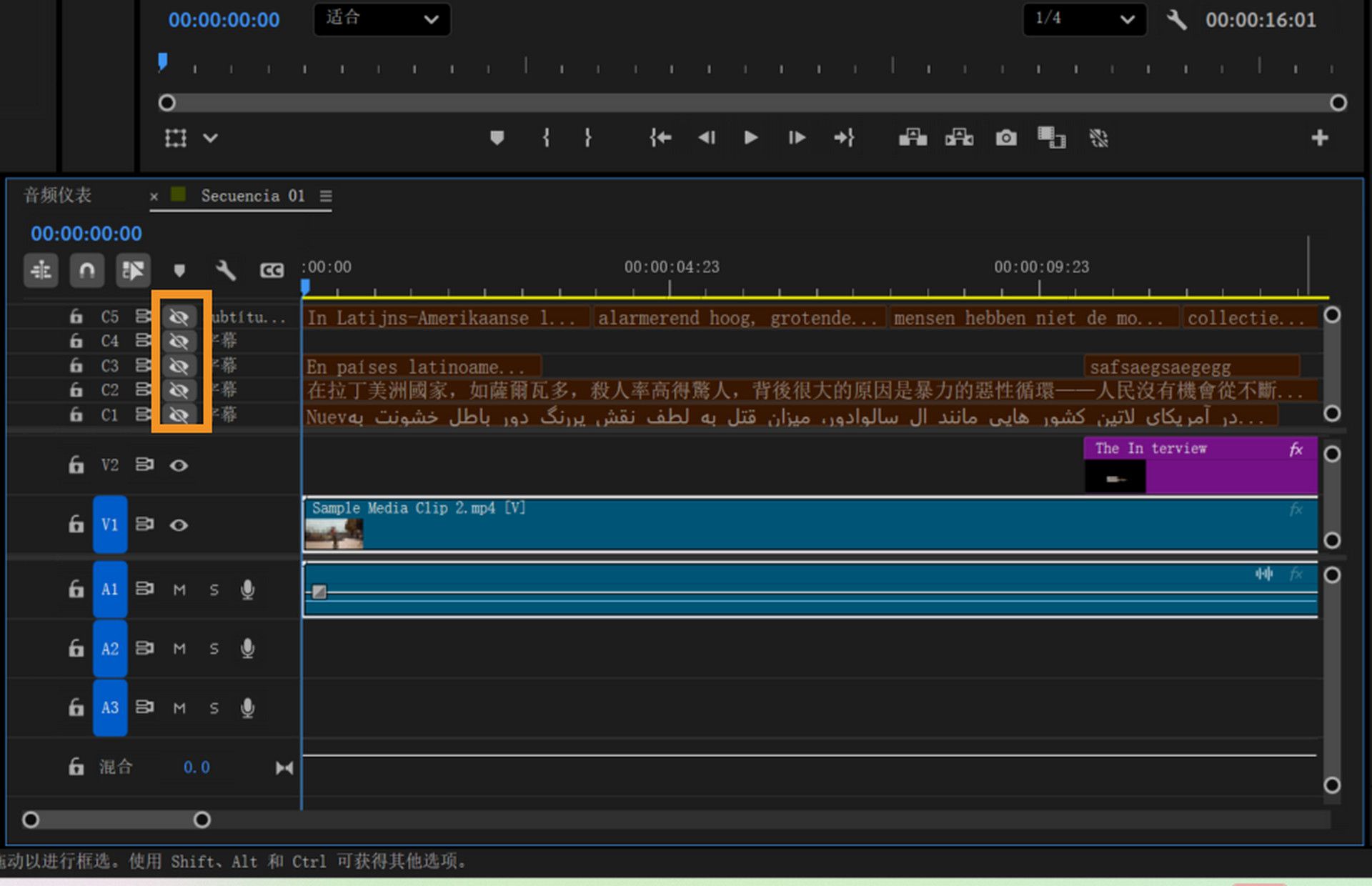Click the Play button in program monitor
Image resolution: width=1372 pixels, height=886 pixels.
(x=750, y=137)
